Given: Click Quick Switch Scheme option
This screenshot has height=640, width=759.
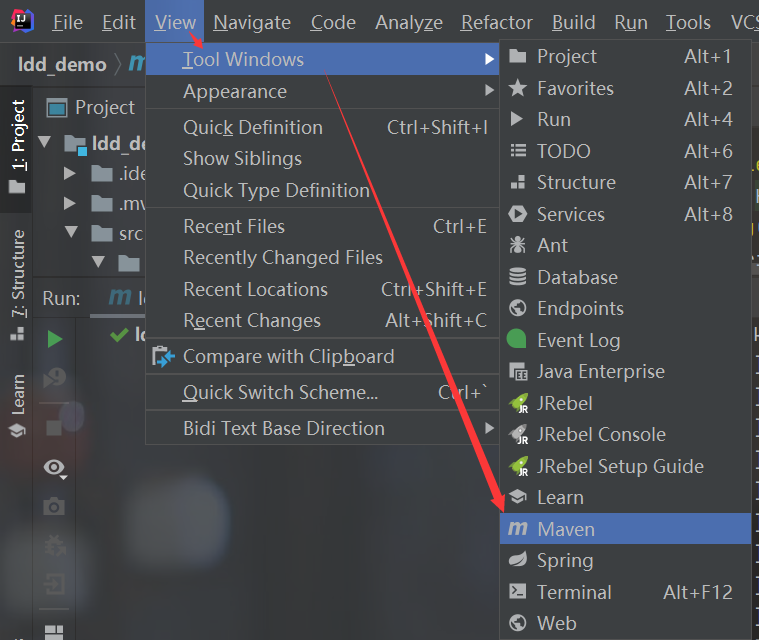Looking at the screenshot, I should (280, 392).
